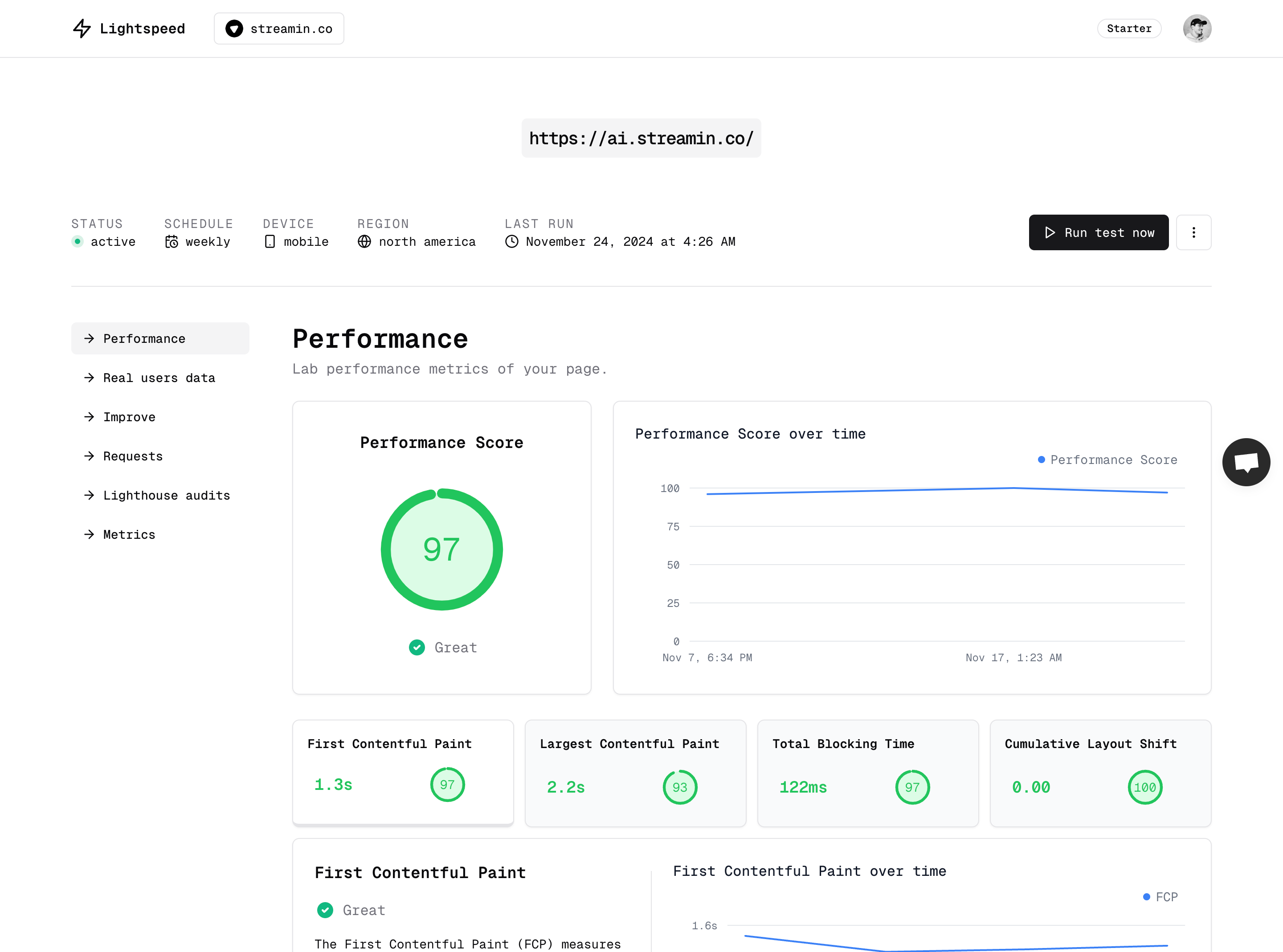Click the green active status dot

[77, 241]
